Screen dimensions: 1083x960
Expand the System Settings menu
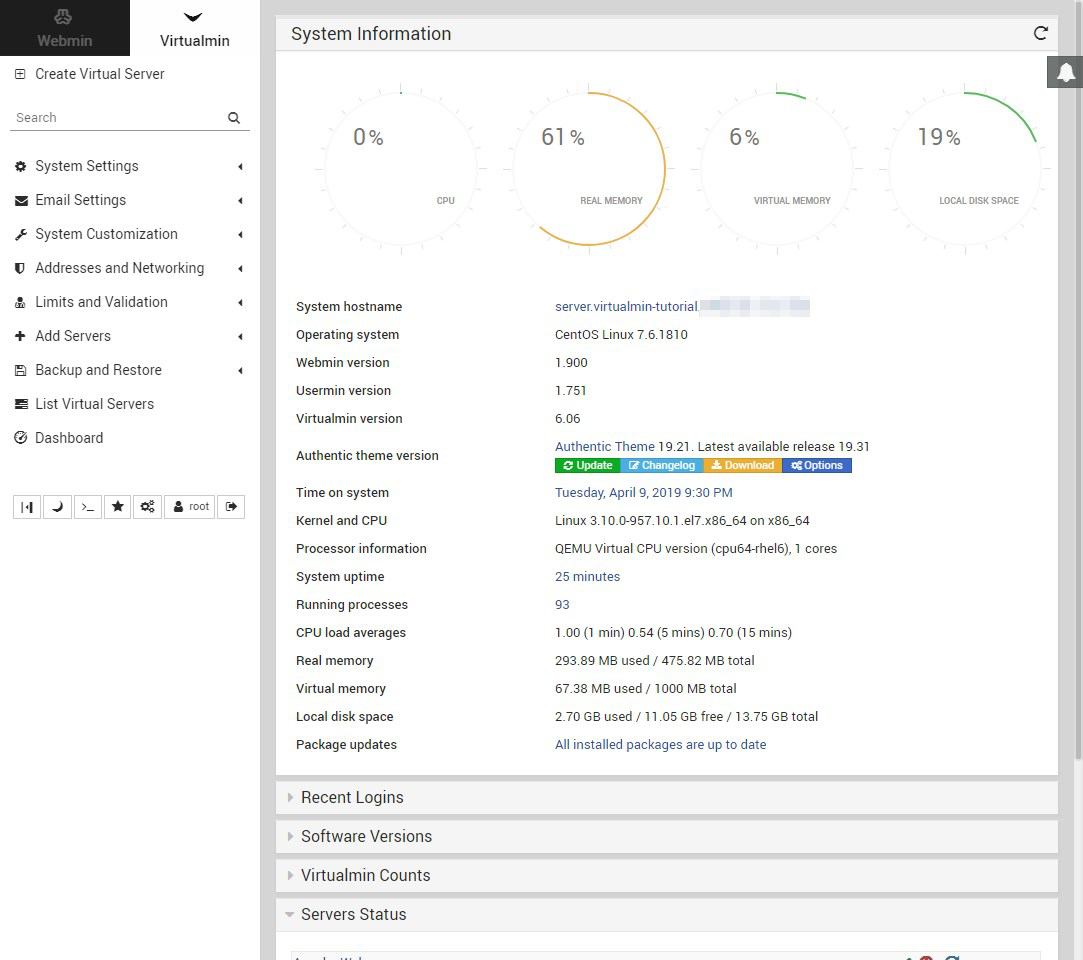(x=128, y=166)
